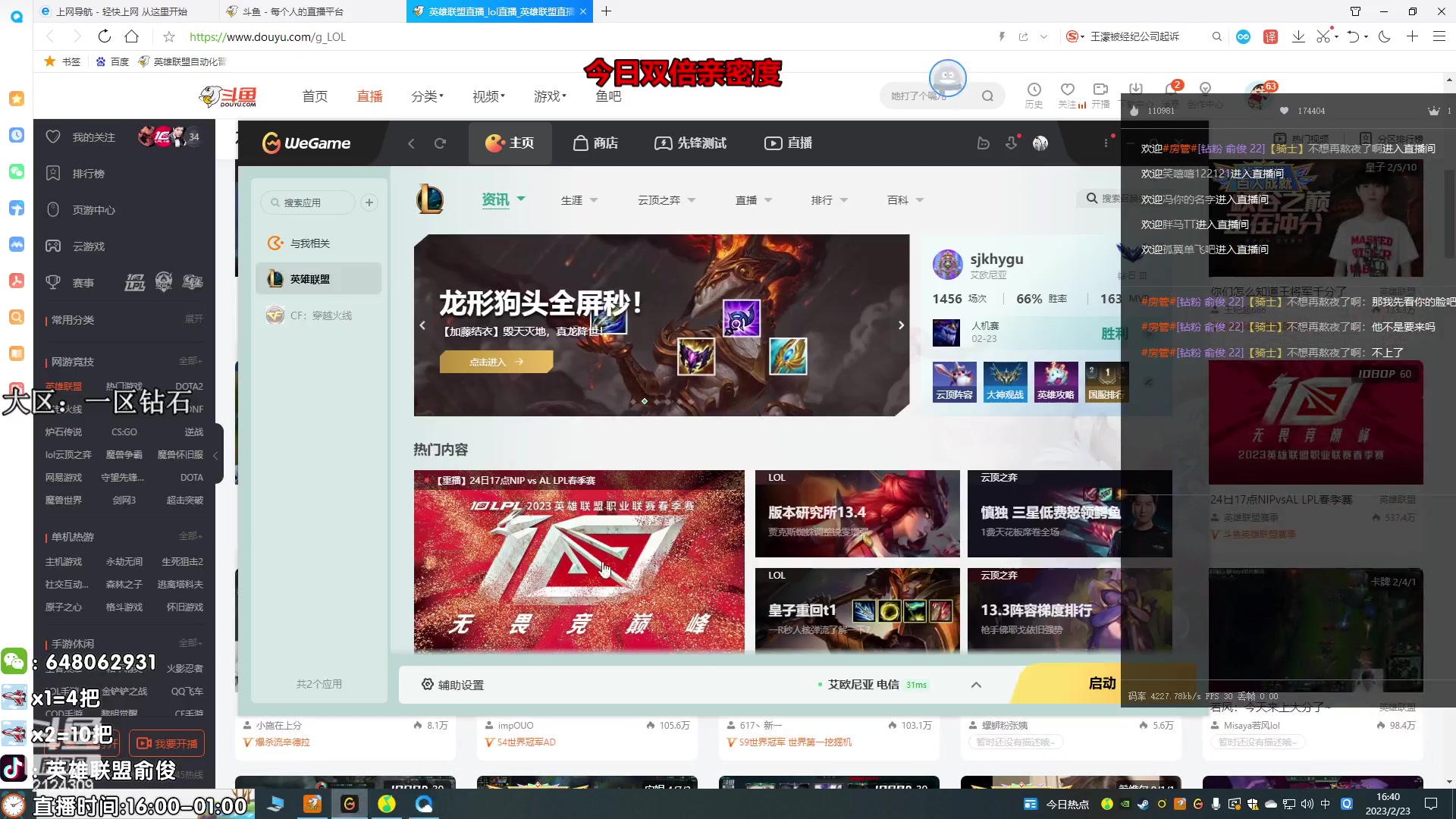Open the 英雄联盟自动化 bookmark

point(181,61)
